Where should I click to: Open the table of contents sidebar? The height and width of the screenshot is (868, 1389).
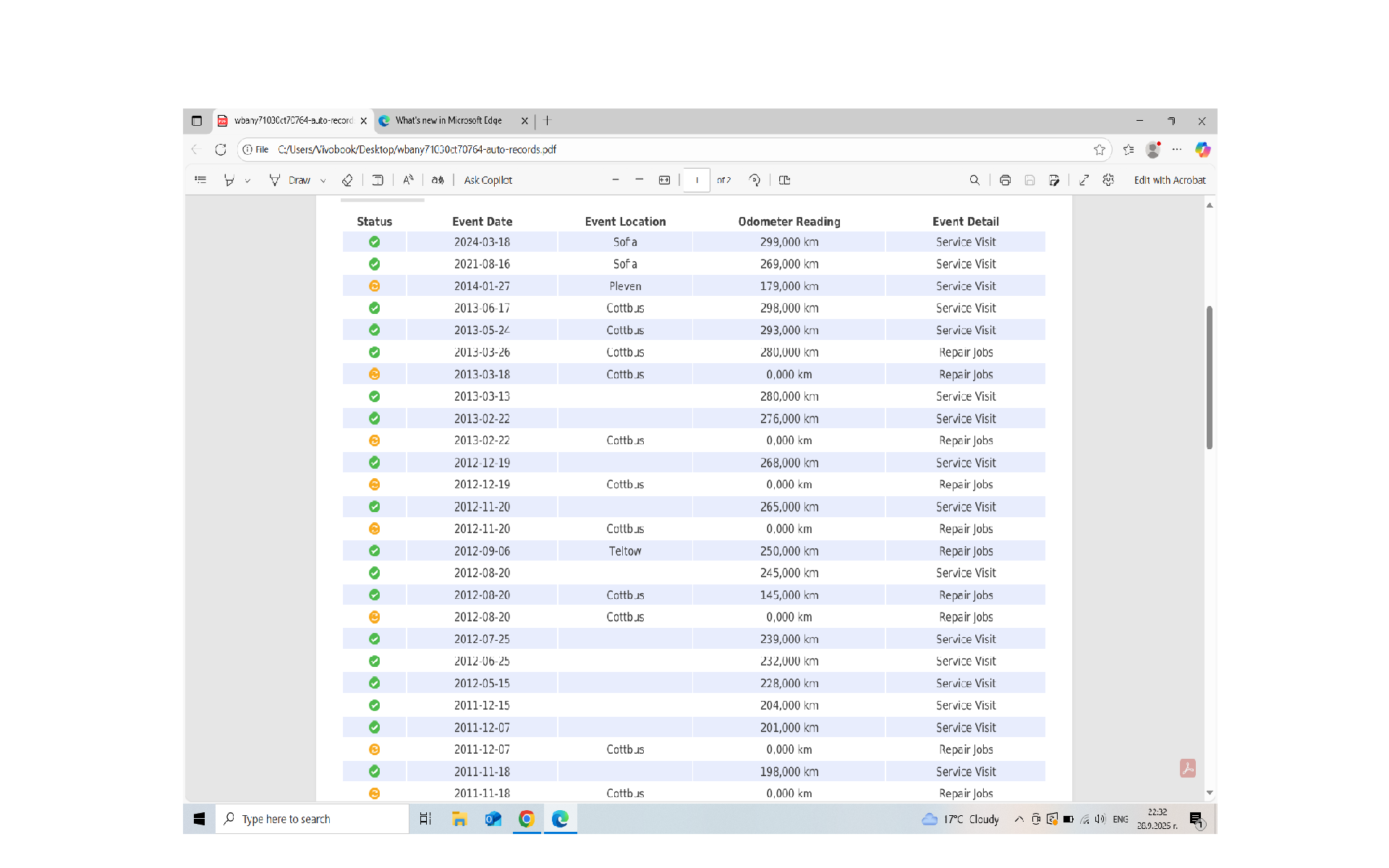pyautogui.click(x=200, y=180)
